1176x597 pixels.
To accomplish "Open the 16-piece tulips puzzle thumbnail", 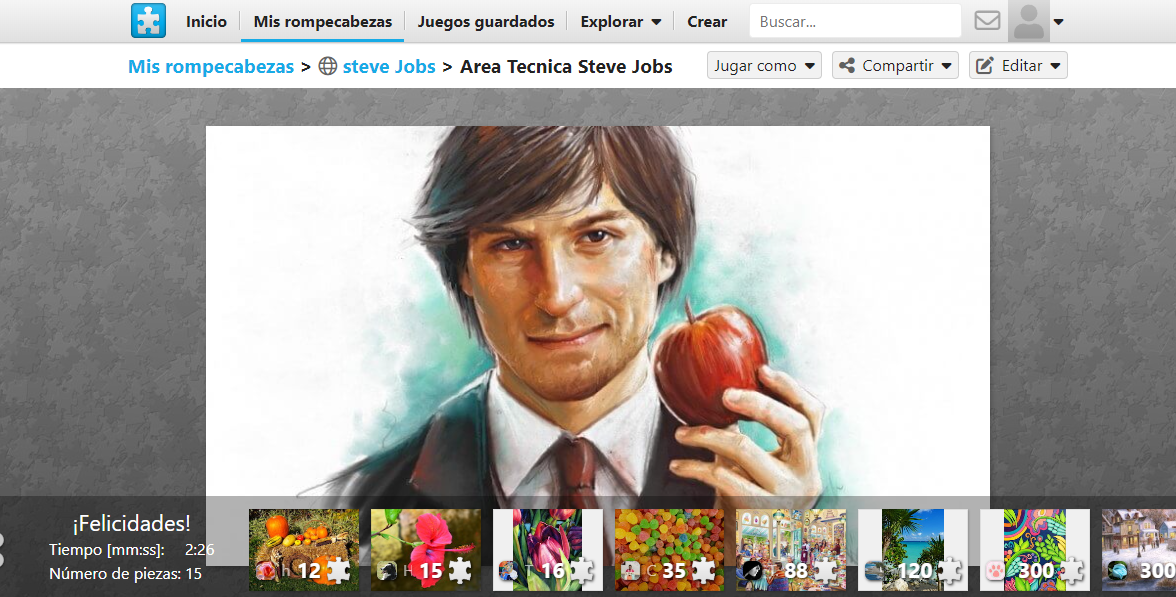I will [x=548, y=550].
